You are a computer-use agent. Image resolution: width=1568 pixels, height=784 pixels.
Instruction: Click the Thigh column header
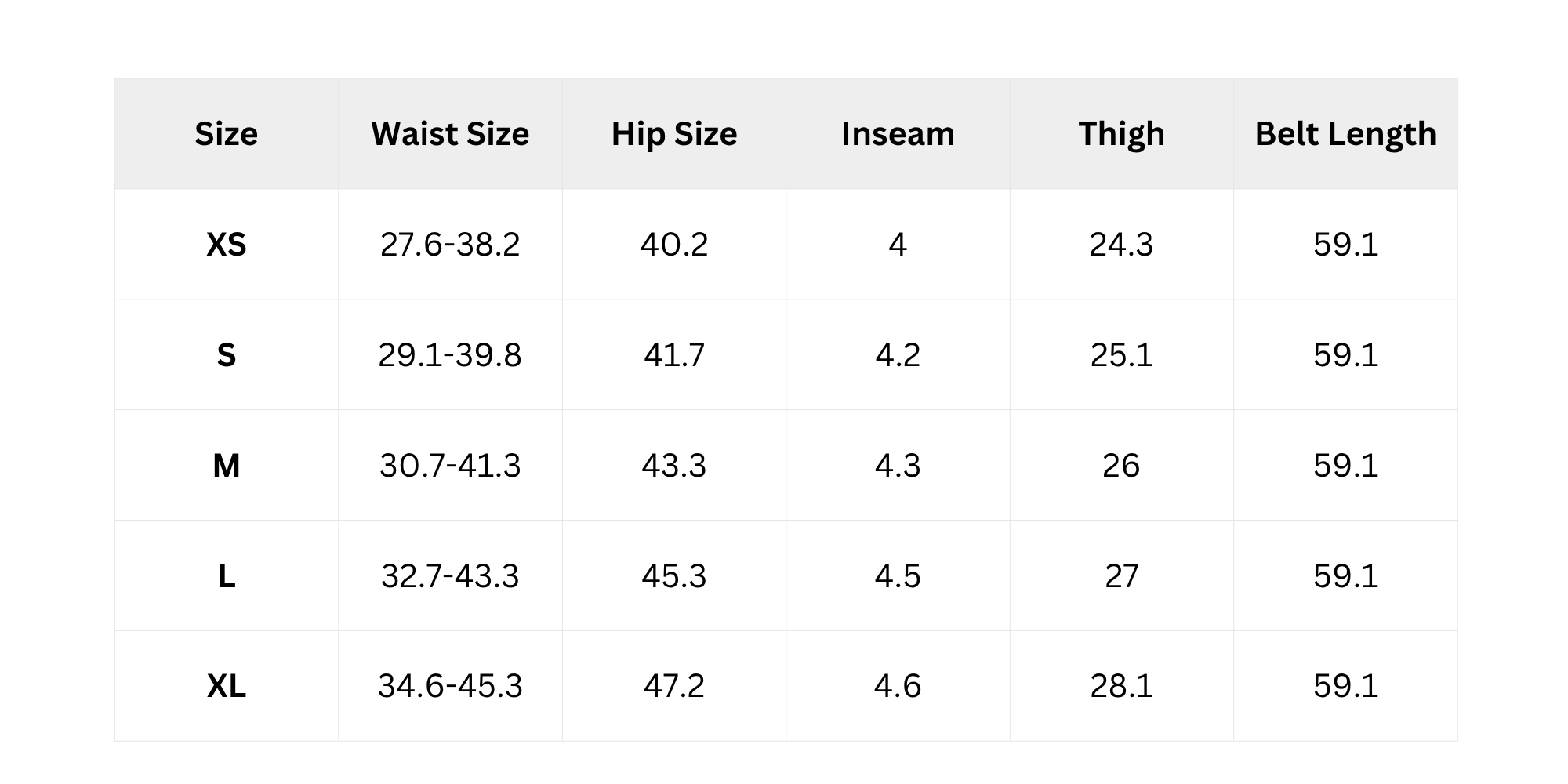(x=1121, y=134)
